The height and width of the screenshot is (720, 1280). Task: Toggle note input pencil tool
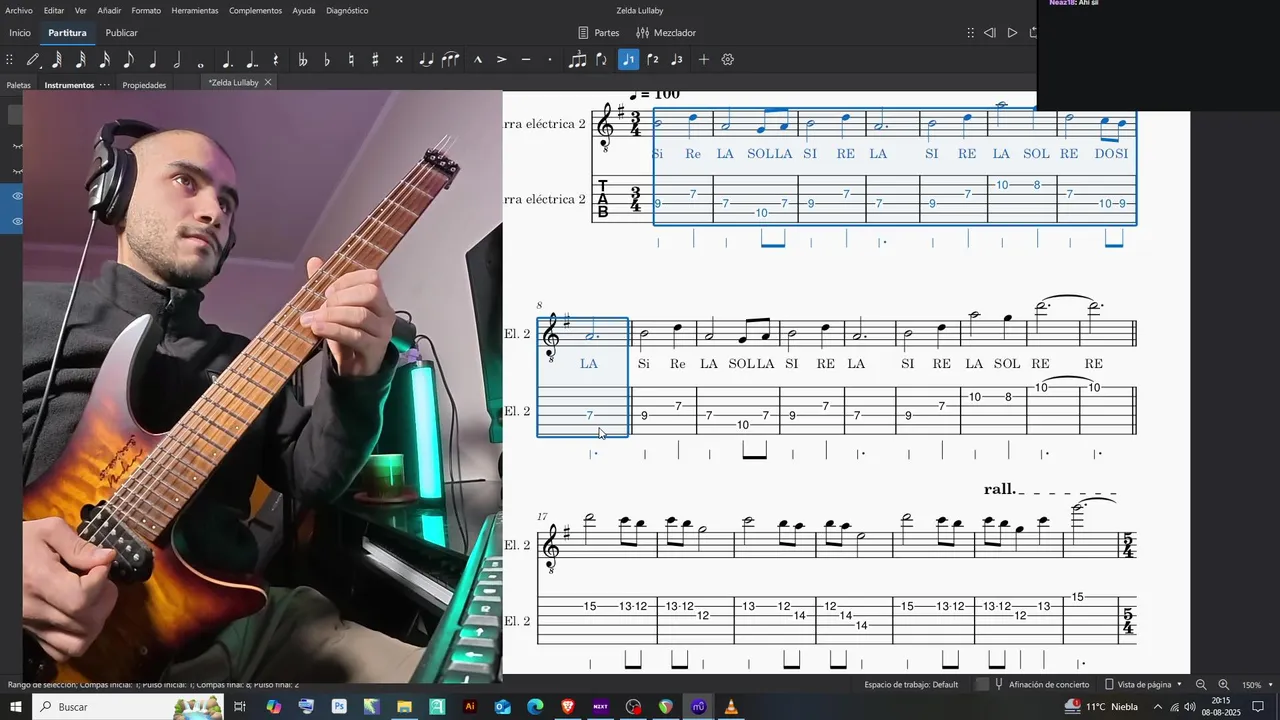pos(32,60)
